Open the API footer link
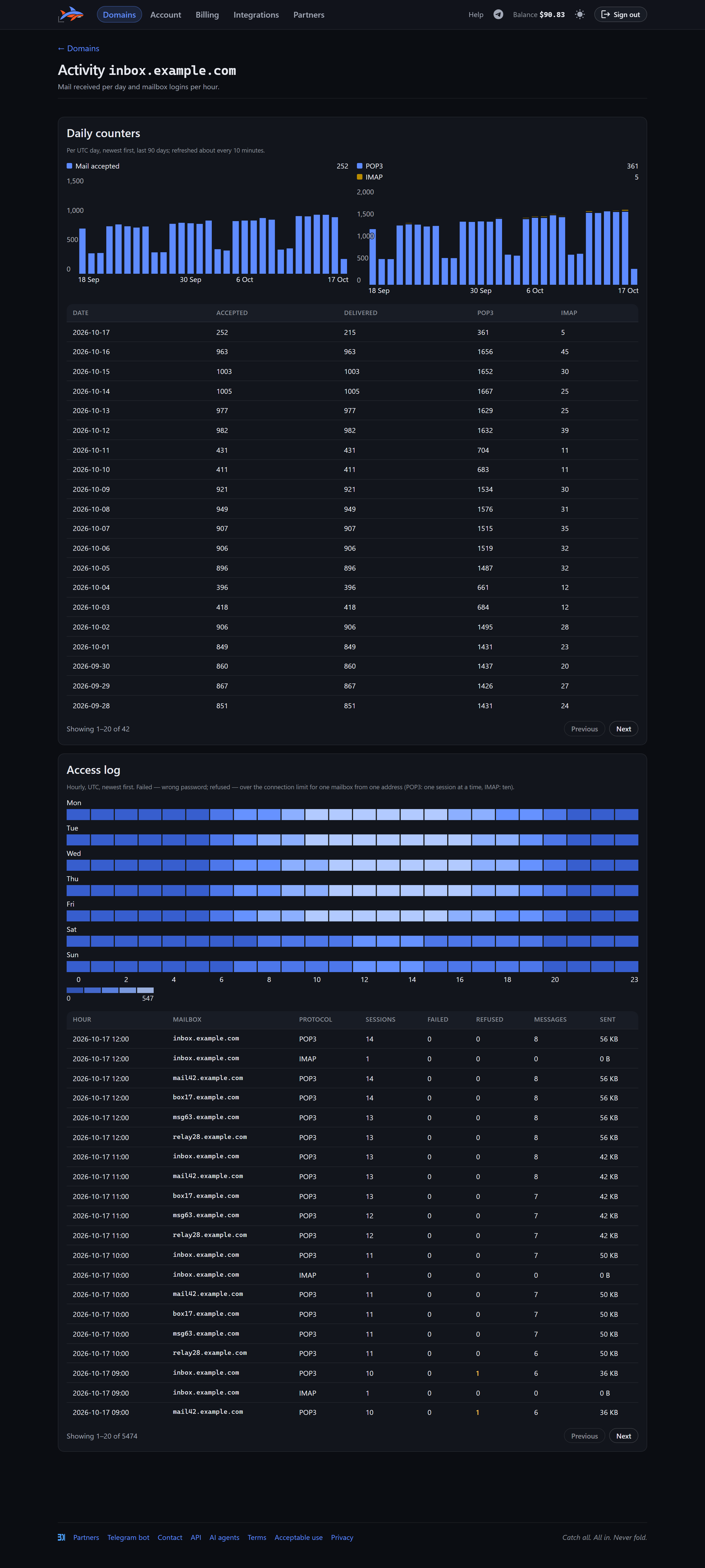Image resolution: width=705 pixels, height=1568 pixels. point(196,1537)
